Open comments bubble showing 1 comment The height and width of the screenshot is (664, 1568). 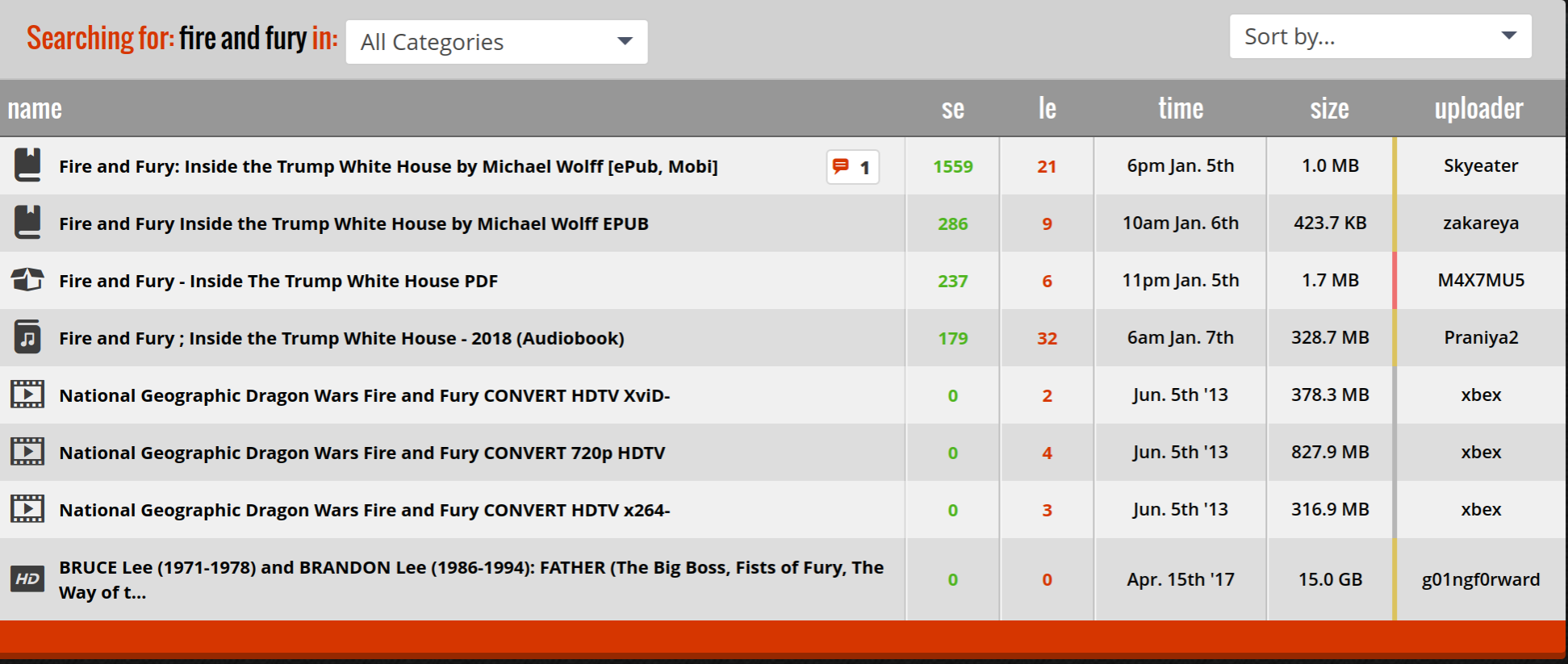tap(853, 167)
